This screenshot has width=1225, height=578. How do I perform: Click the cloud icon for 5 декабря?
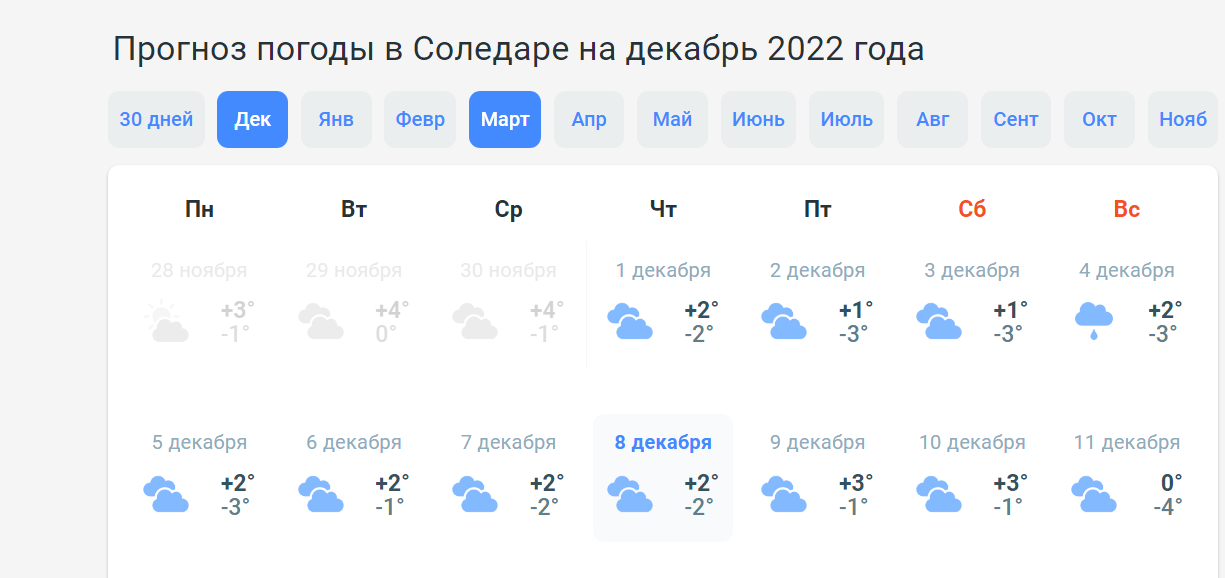pos(167,494)
